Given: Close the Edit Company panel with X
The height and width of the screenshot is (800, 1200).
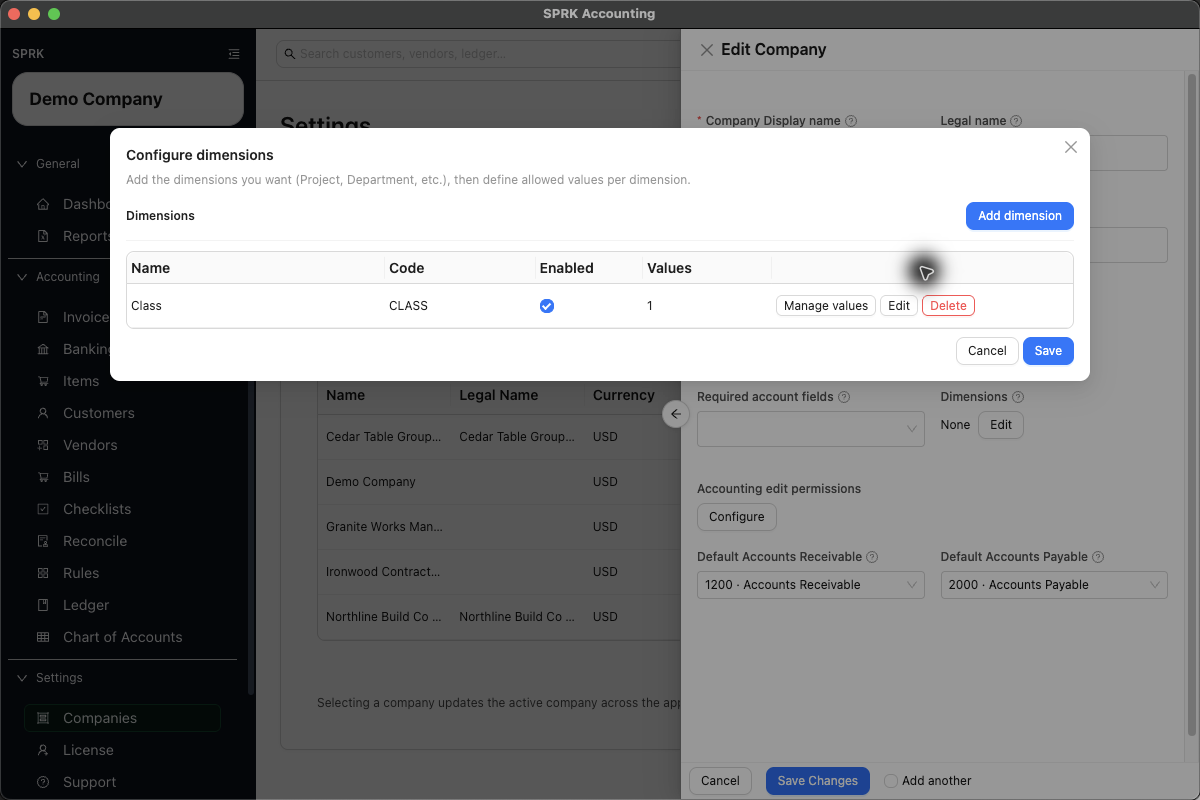Looking at the screenshot, I should (707, 50).
